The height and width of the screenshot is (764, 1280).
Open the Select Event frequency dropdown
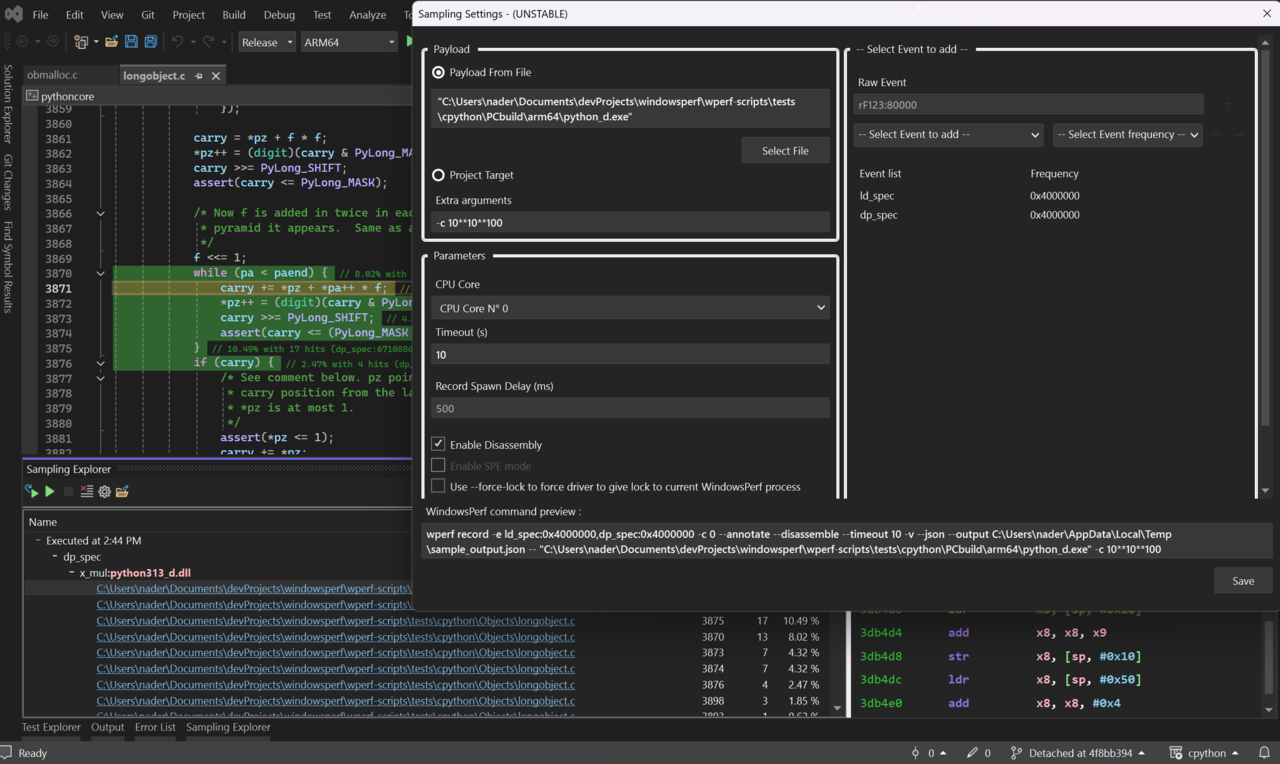pyautogui.click(x=1128, y=134)
